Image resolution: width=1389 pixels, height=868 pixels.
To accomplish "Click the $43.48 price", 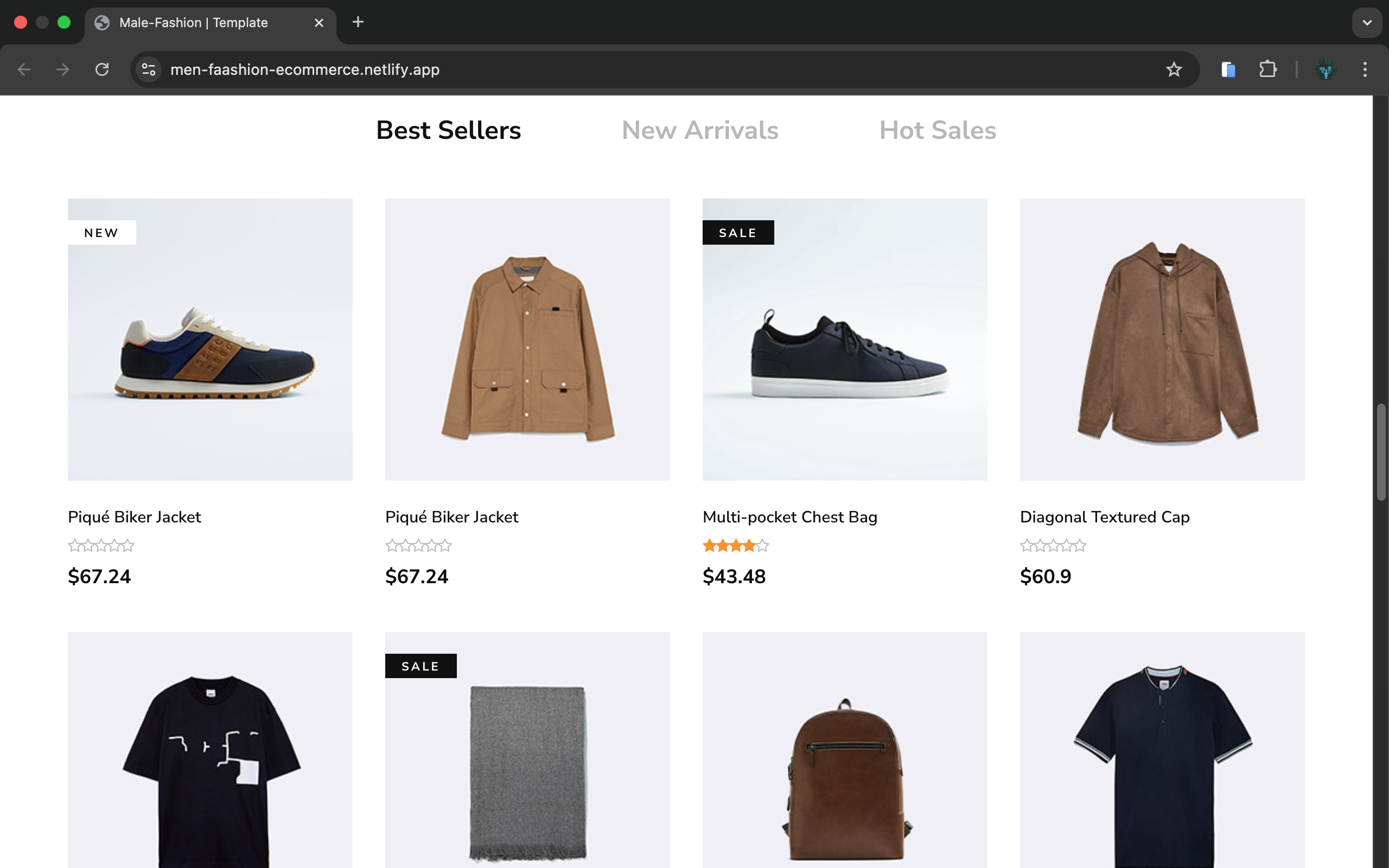I will click(734, 576).
